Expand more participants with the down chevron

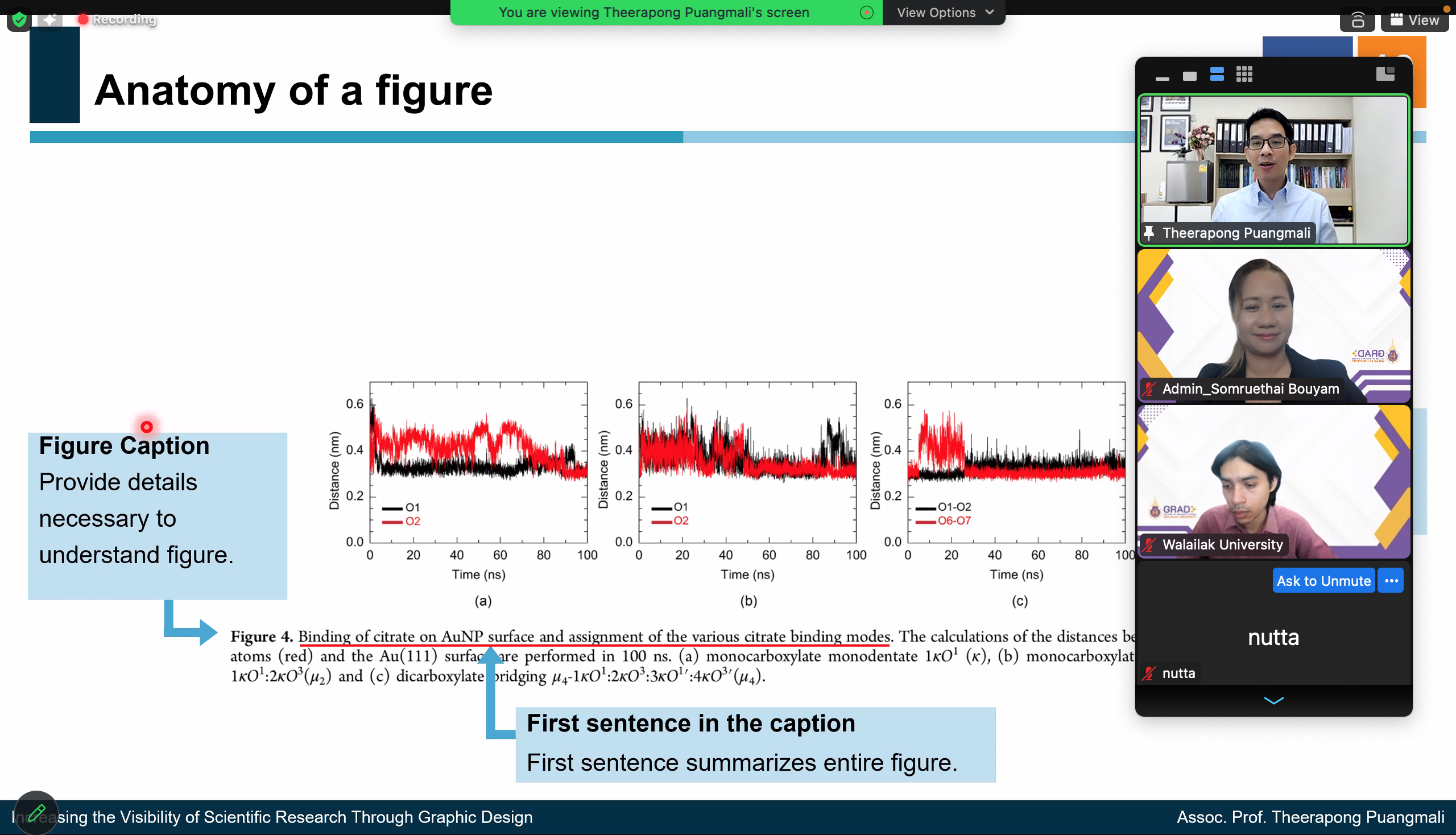pos(1273,701)
